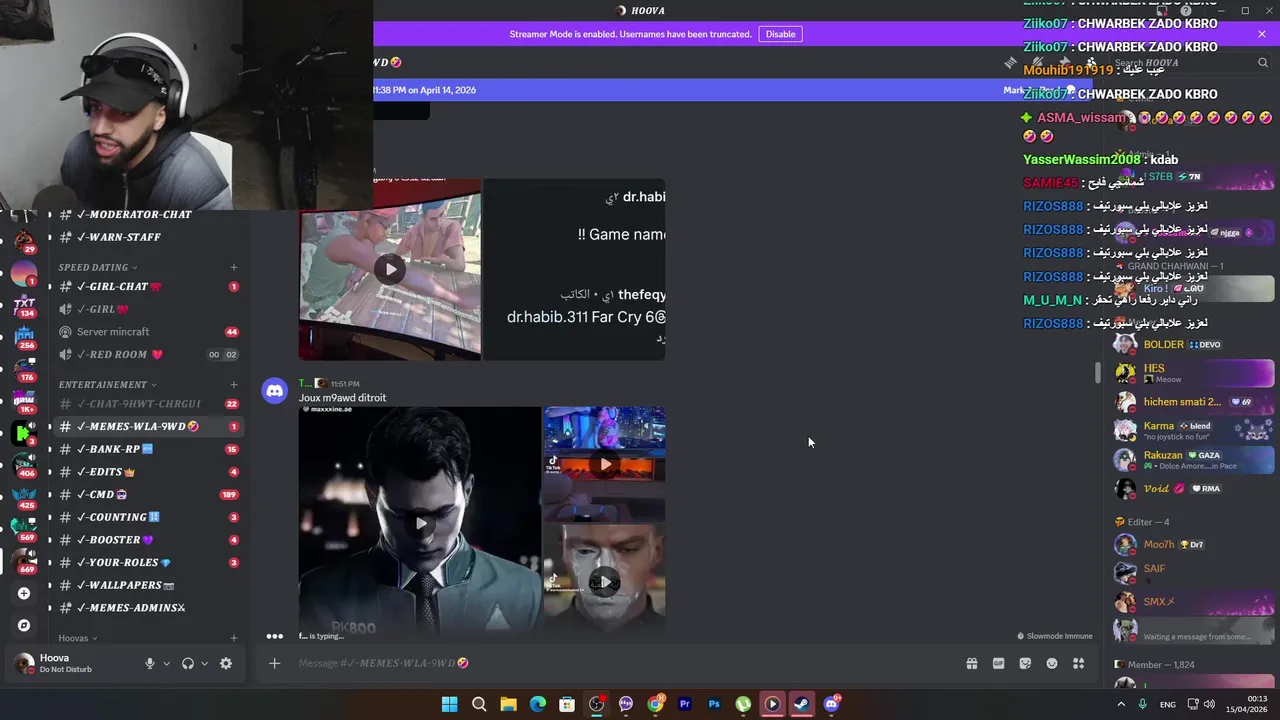
Task: Open server with 569 unread badge
Action: coord(24,528)
